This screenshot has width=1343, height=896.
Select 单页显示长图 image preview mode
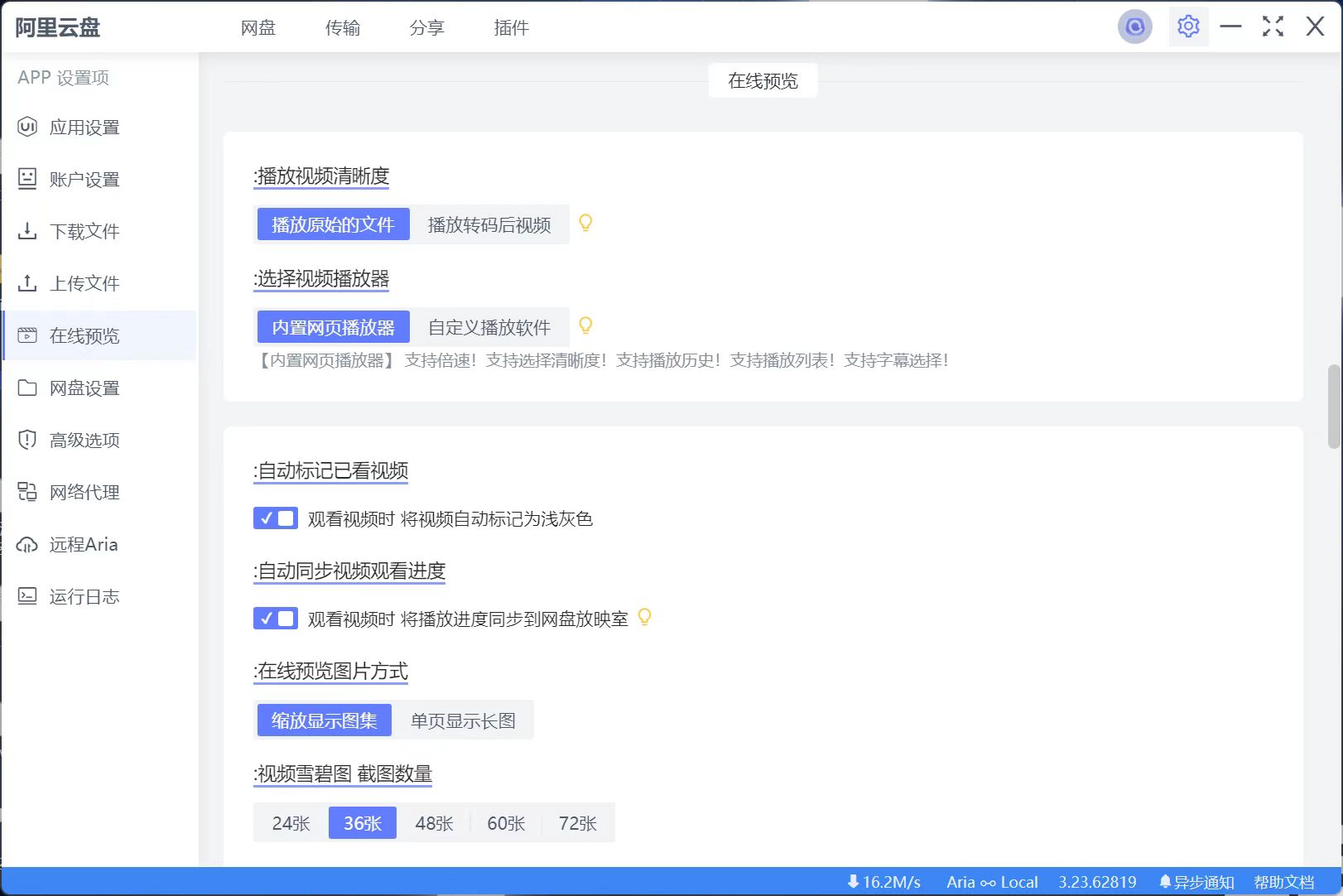[463, 720]
